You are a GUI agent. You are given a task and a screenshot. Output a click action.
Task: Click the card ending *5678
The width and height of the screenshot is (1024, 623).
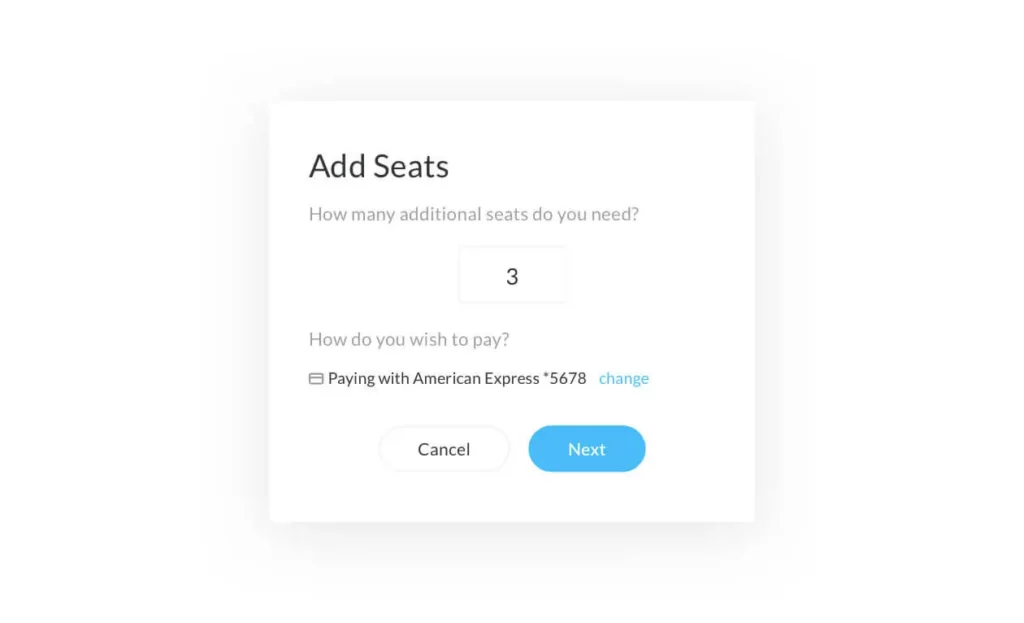pos(564,379)
